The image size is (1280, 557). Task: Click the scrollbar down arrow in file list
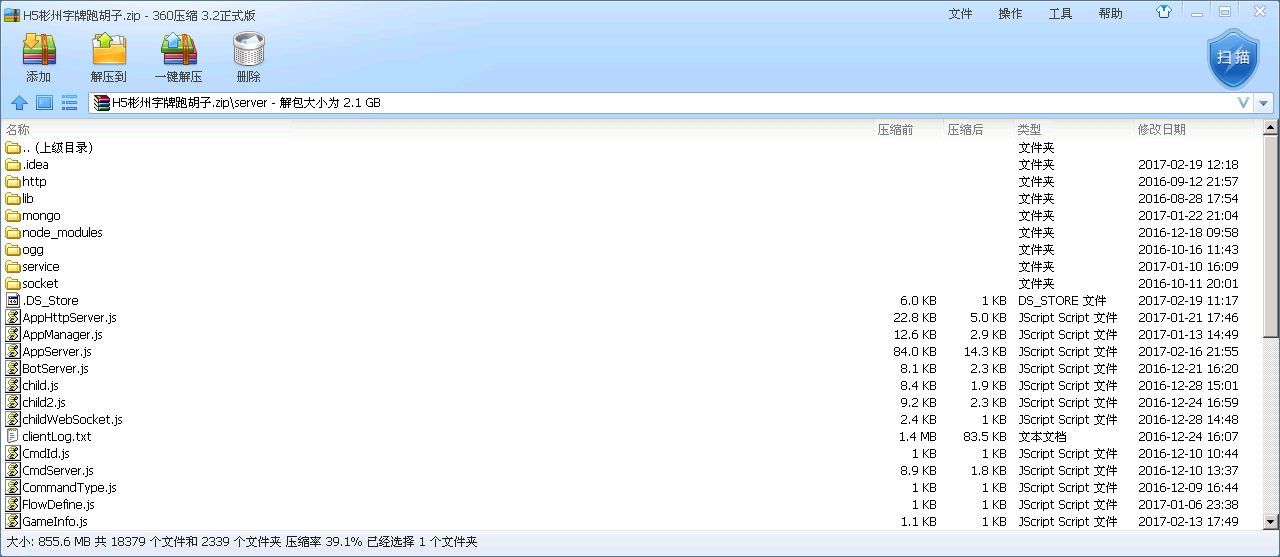pos(1271,521)
